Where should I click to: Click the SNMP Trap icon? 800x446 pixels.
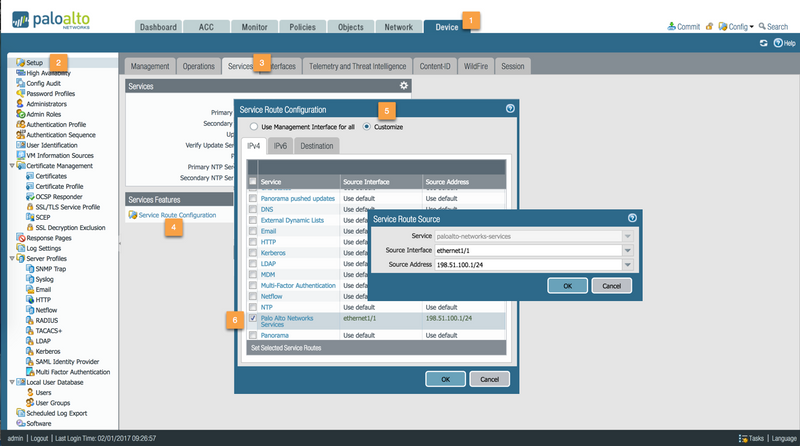coord(30,268)
